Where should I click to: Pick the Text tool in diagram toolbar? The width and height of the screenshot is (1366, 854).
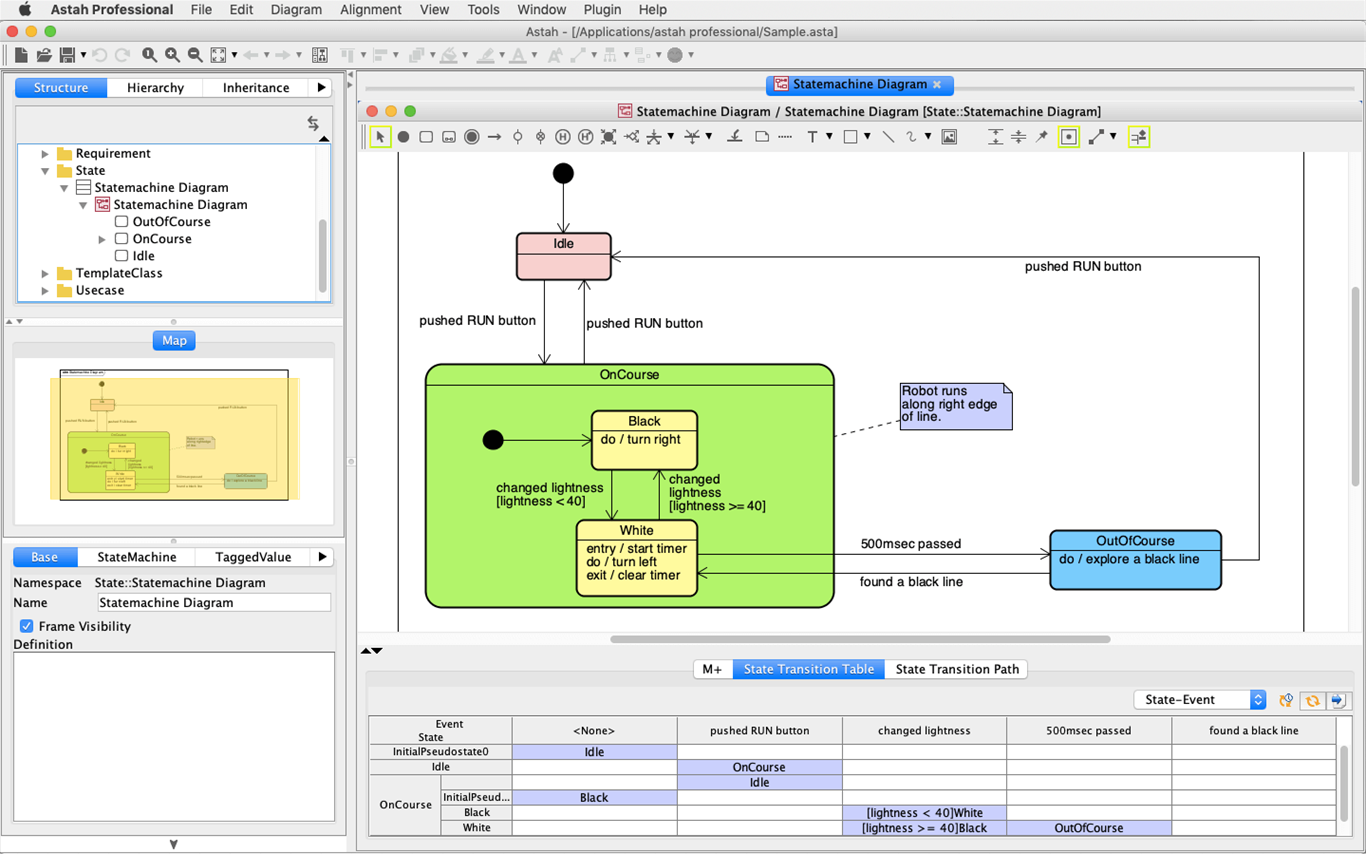click(812, 137)
